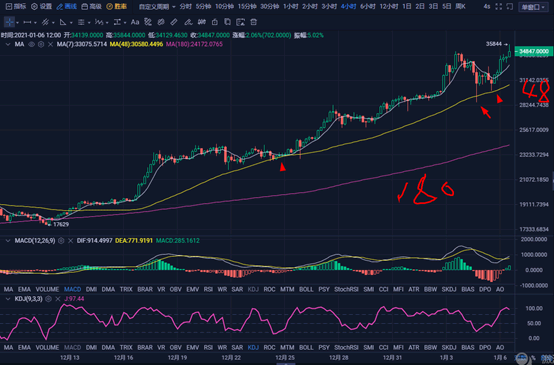Click the MA(48):30580.4496 legend value
The image size is (554, 365).
(137, 44)
